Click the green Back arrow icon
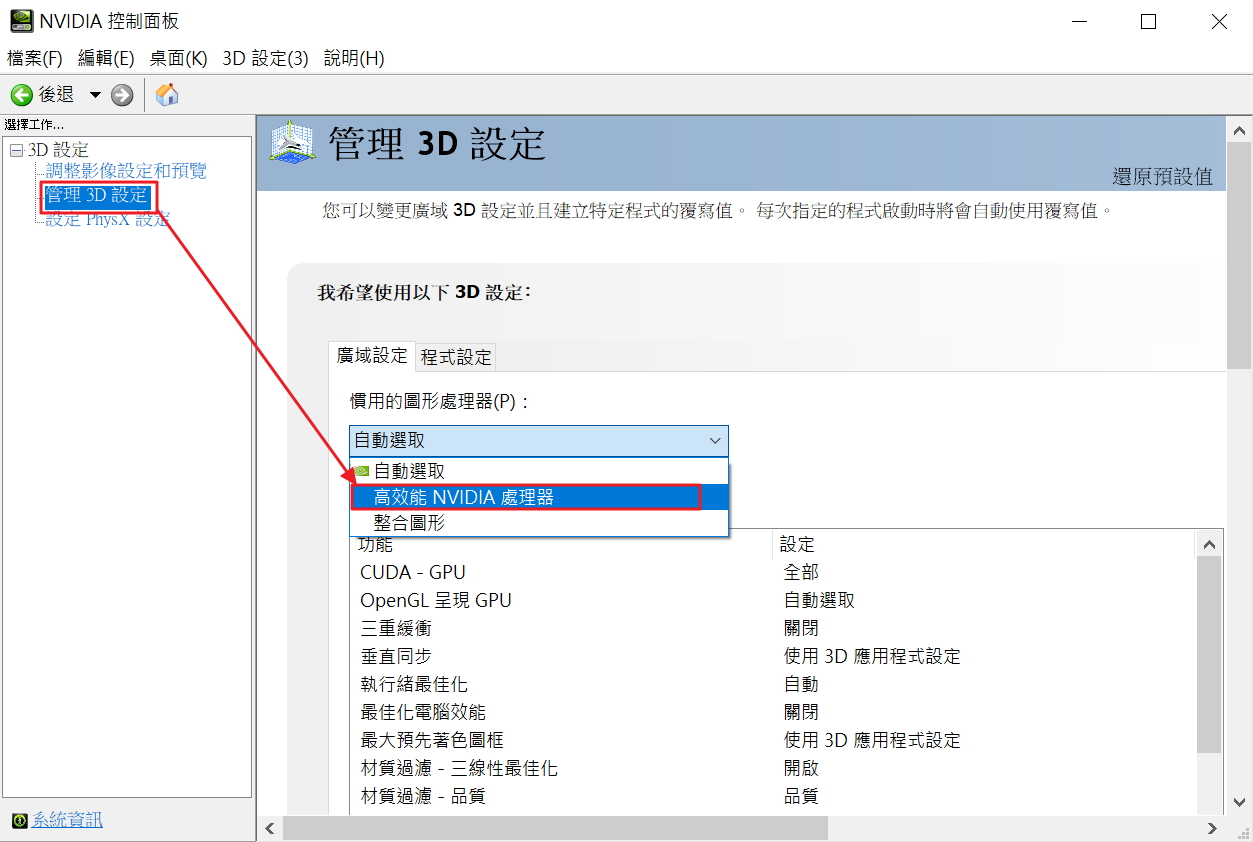Image resolution: width=1253 pixels, height=842 pixels. (21, 95)
